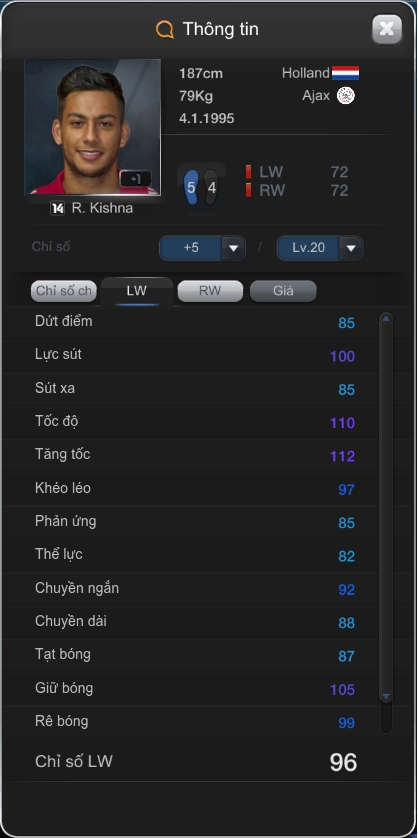Click the orange speech bubble icon

(x=165, y=29)
